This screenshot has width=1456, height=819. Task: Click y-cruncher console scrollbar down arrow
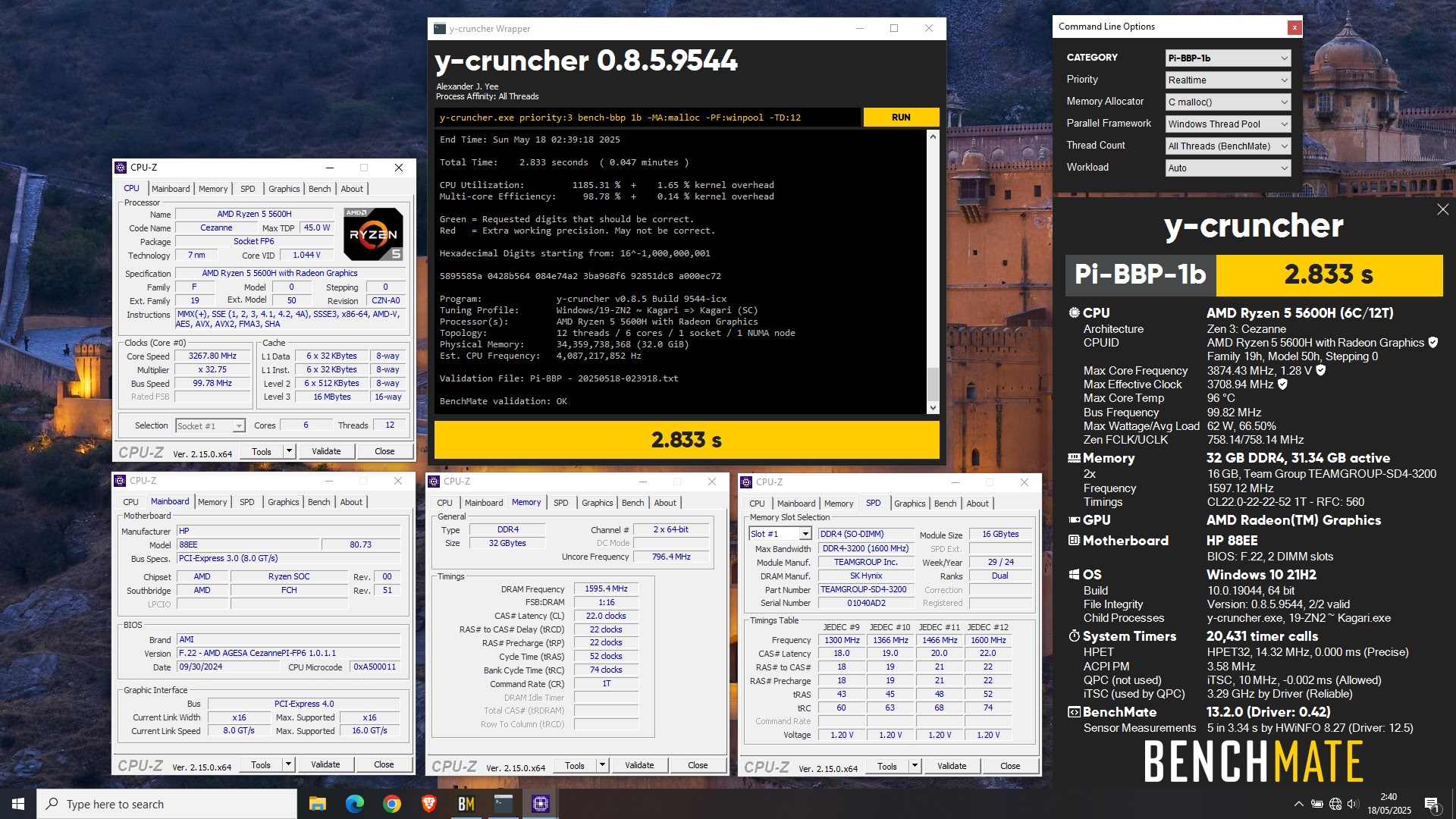[933, 408]
